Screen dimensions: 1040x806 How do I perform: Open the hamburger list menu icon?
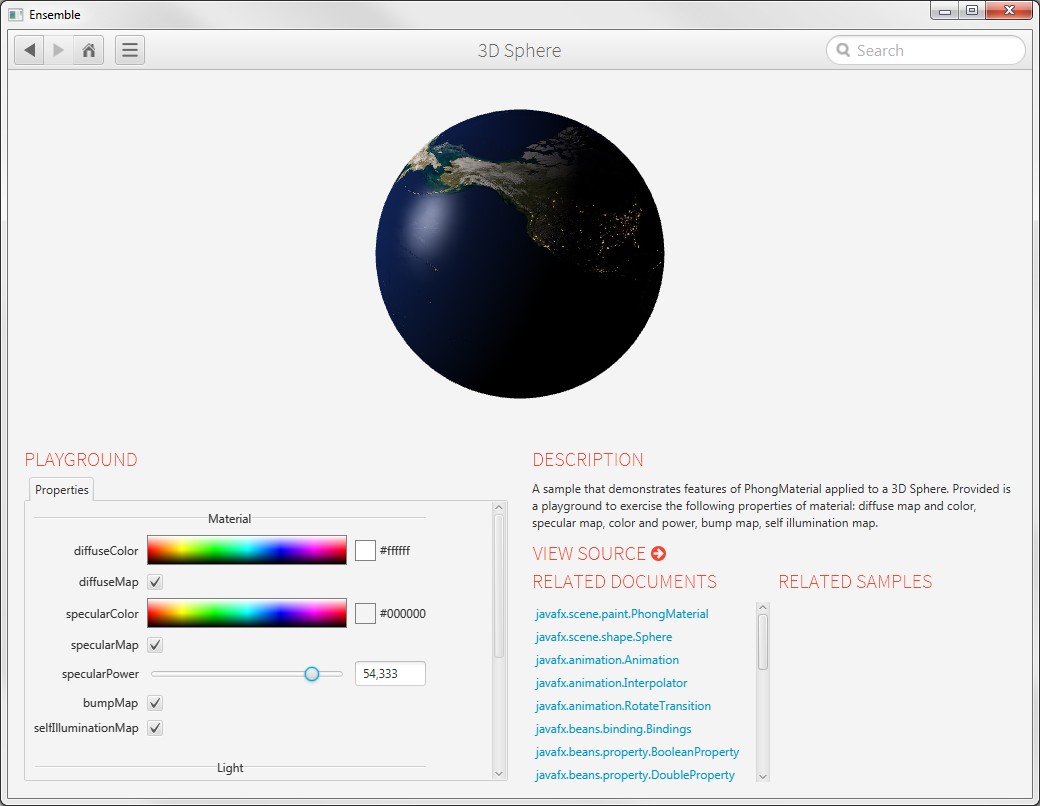(x=130, y=50)
